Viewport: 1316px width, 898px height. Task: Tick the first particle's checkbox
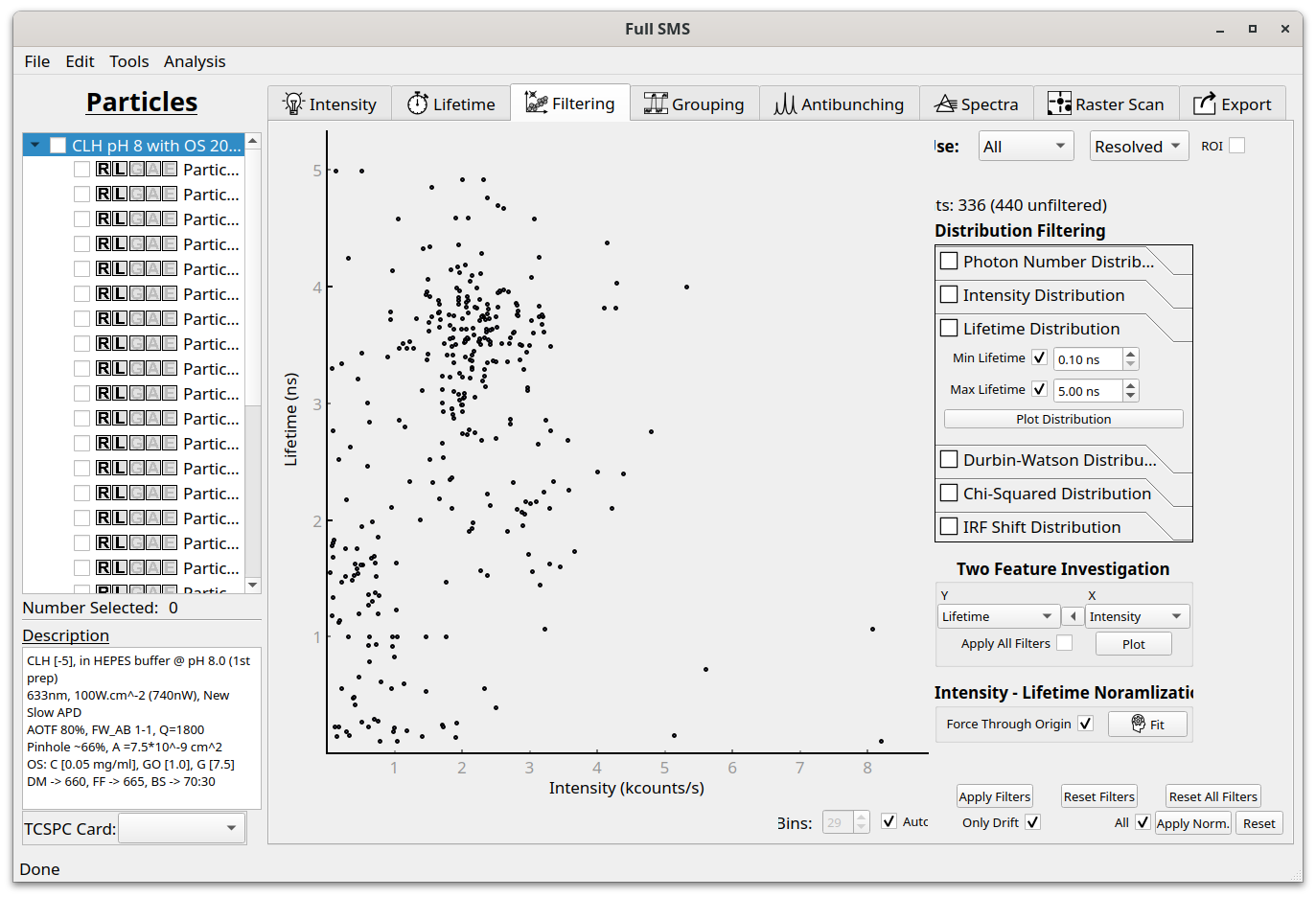tap(82, 170)
